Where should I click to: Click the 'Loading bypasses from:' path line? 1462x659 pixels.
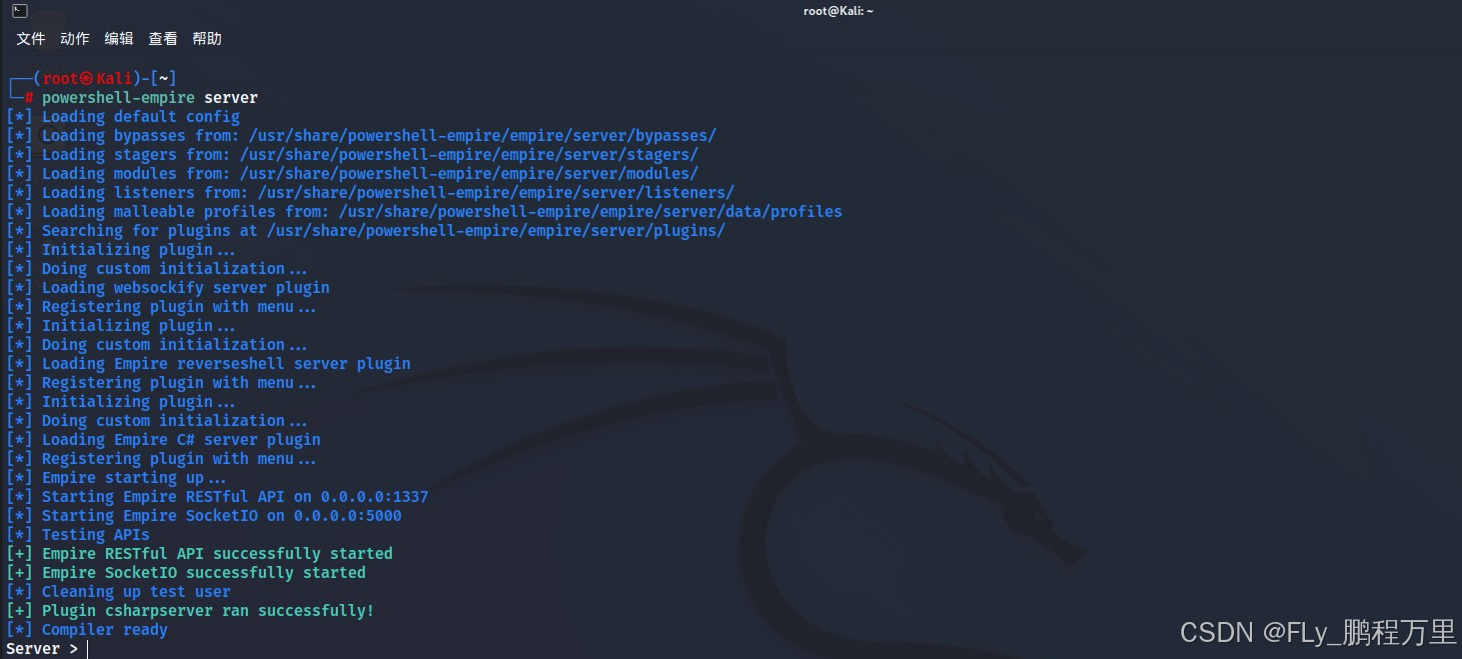[x=362, y=136]
